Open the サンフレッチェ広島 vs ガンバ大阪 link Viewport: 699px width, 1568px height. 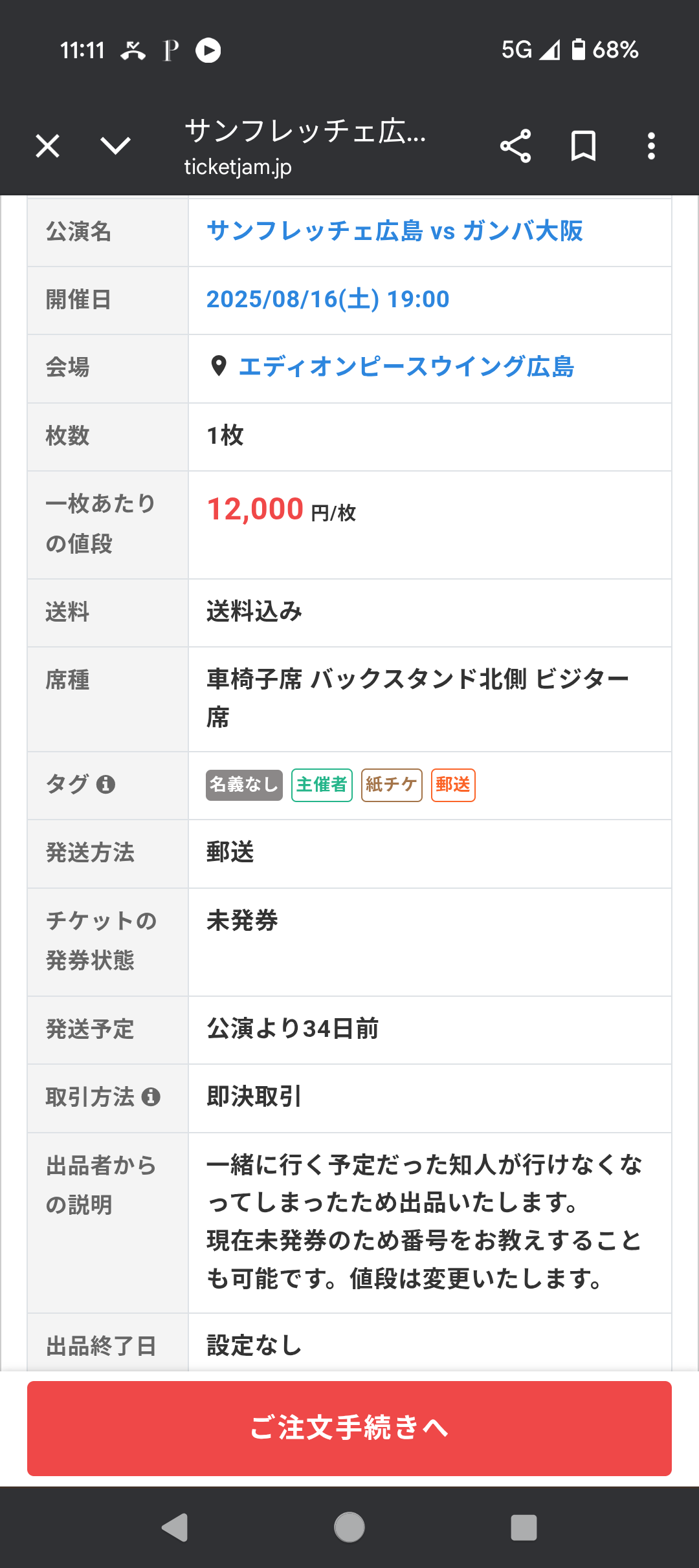click(394, 231)
